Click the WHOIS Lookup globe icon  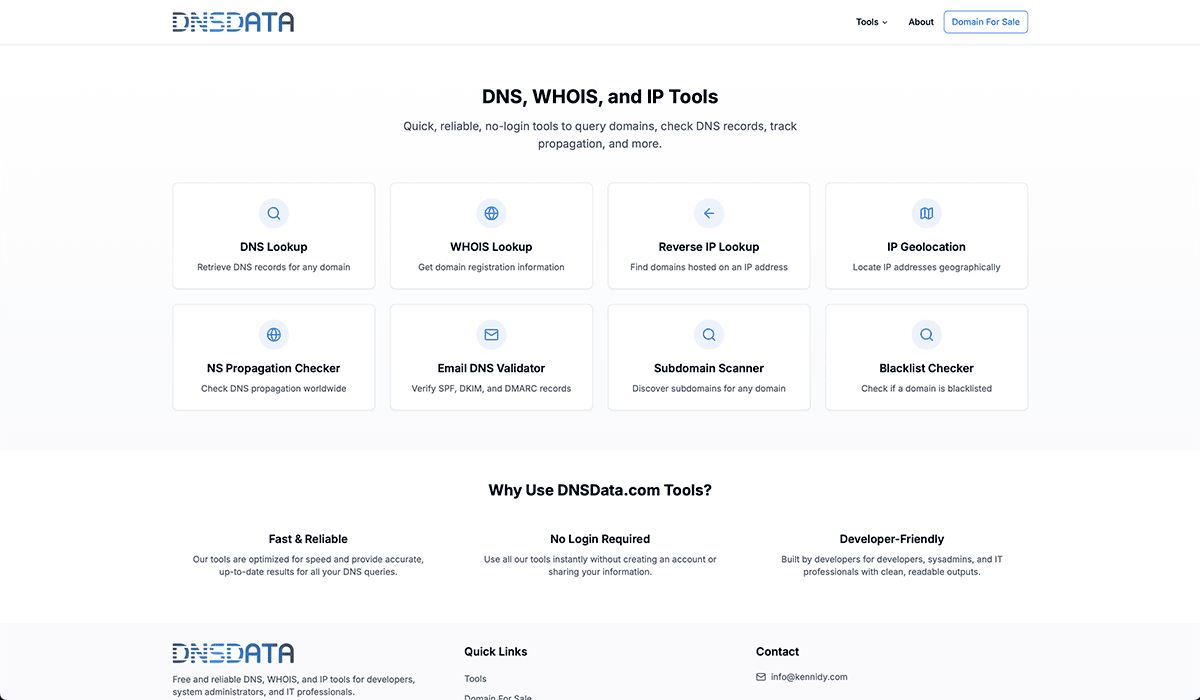coord(491,213)
